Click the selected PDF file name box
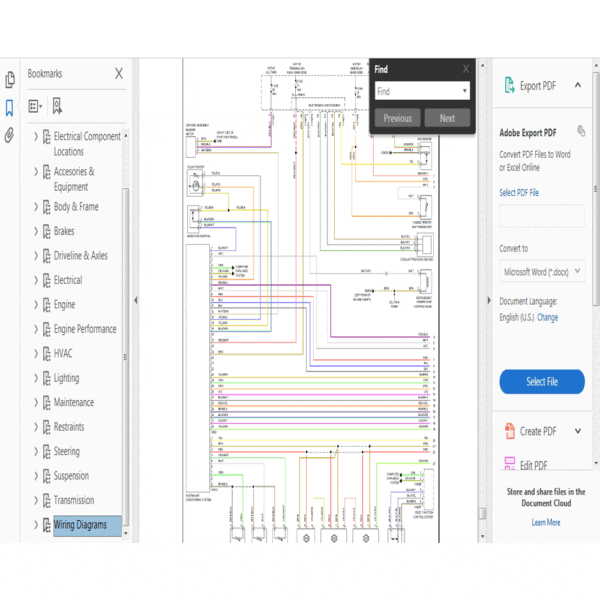This screenshot has width=600, height=600. (x=542, y=216)
